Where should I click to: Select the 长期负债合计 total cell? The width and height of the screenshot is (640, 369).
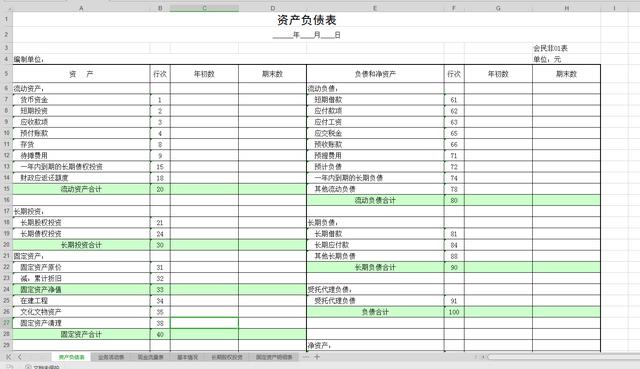point(375,267)
